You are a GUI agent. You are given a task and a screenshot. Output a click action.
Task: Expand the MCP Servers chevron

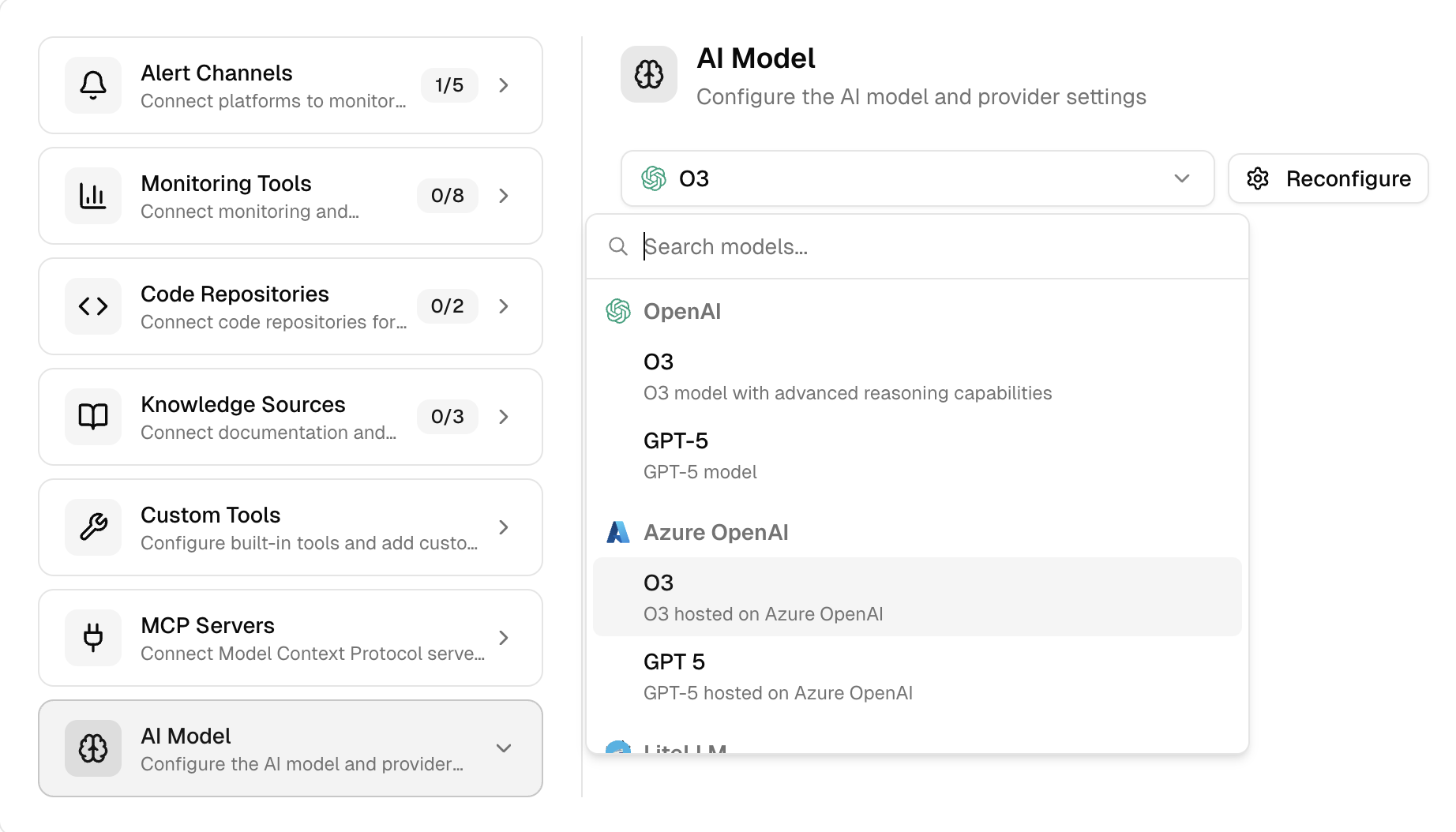(x=504, y=638)
